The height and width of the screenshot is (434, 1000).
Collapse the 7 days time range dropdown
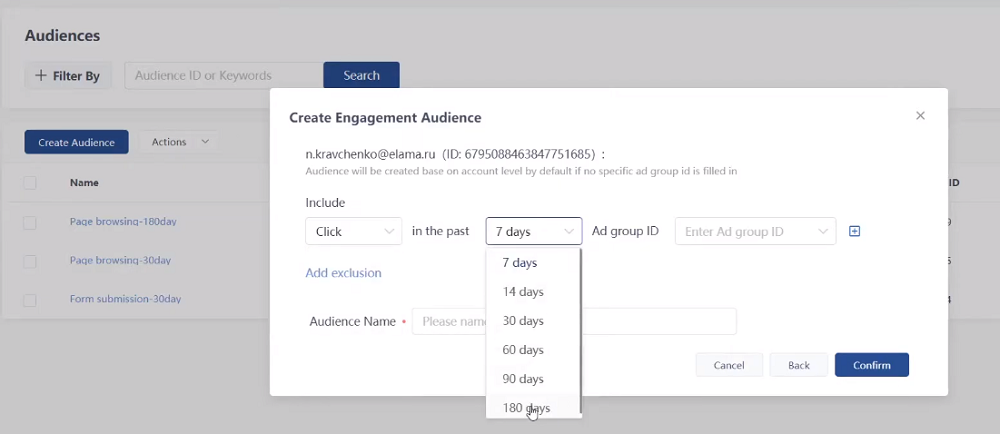(533, 231)
